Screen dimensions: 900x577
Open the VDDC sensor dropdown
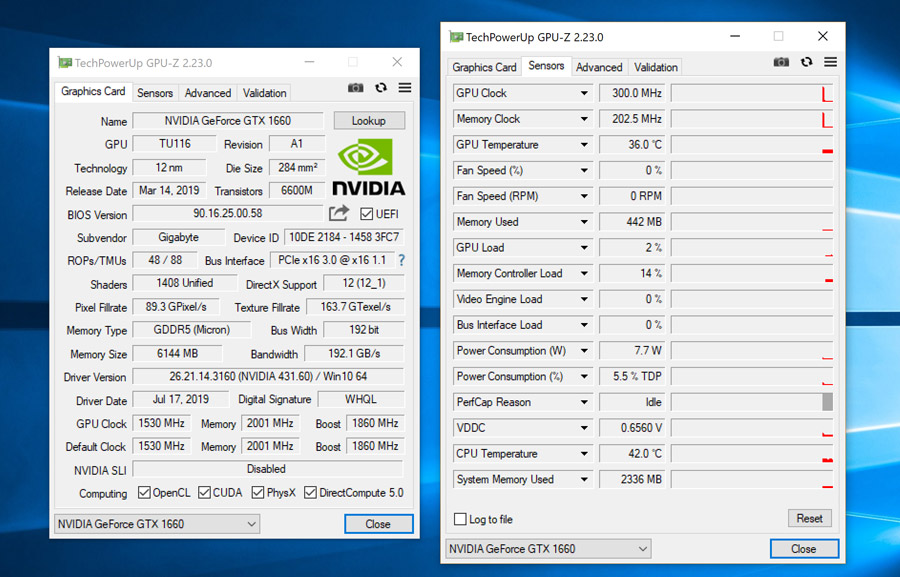point(584,428)
